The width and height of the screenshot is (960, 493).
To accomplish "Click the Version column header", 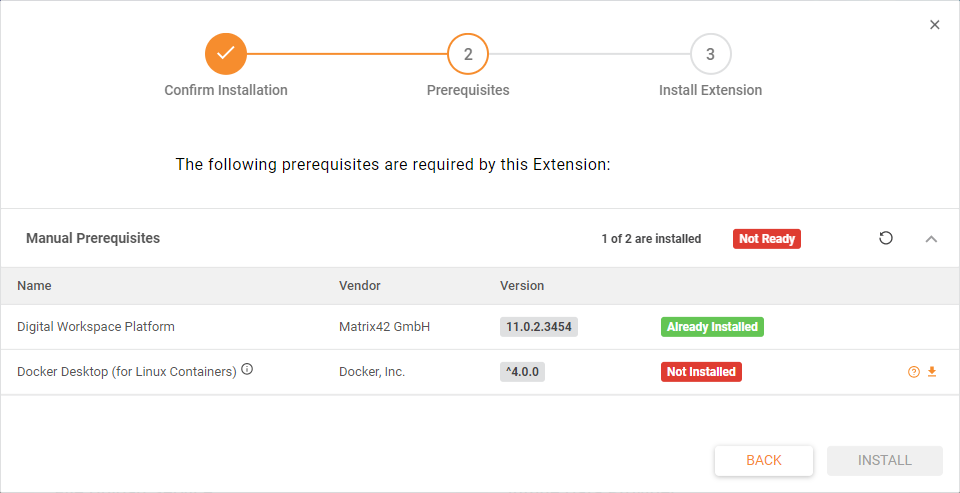I will 522,286.
